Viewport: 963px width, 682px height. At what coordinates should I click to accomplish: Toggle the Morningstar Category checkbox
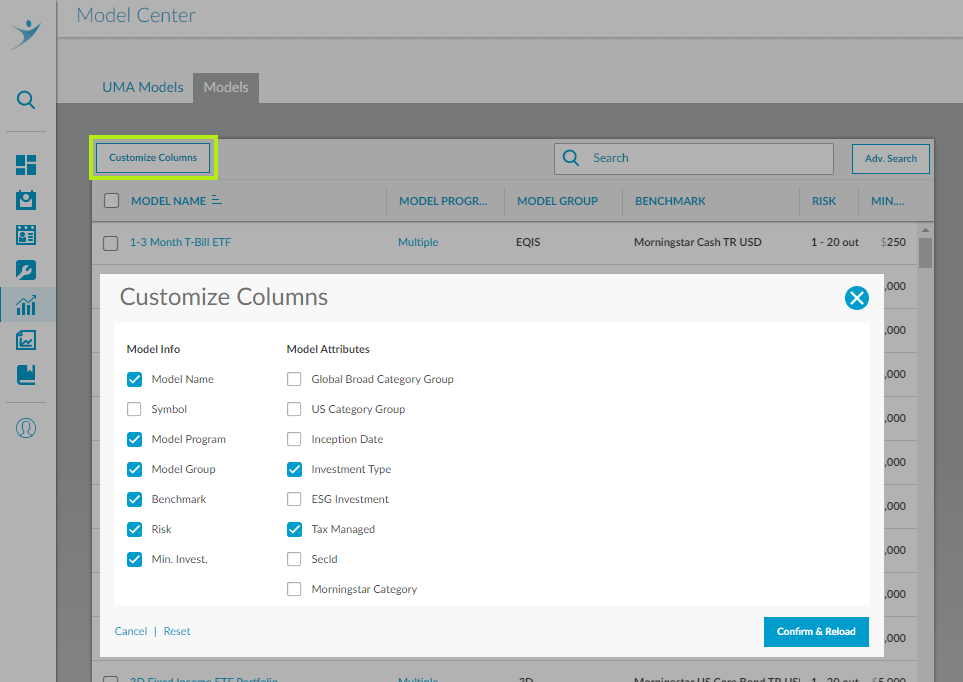[x=294, y=589]
